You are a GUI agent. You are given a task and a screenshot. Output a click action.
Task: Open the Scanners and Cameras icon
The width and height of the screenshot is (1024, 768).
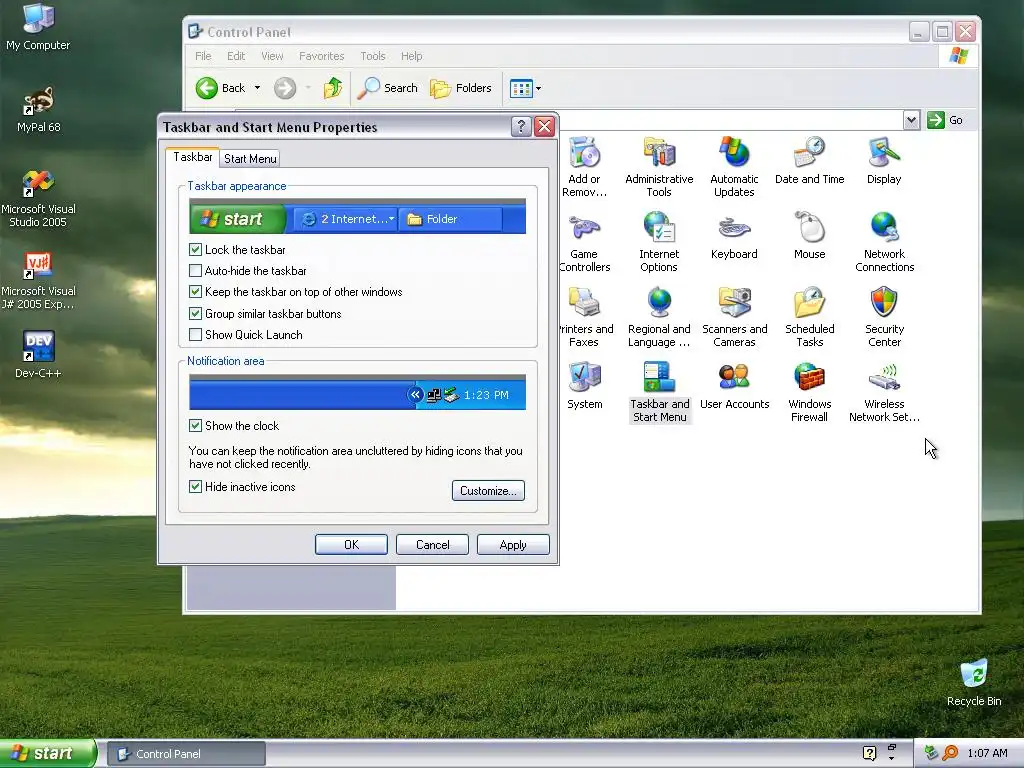[734, 317]
